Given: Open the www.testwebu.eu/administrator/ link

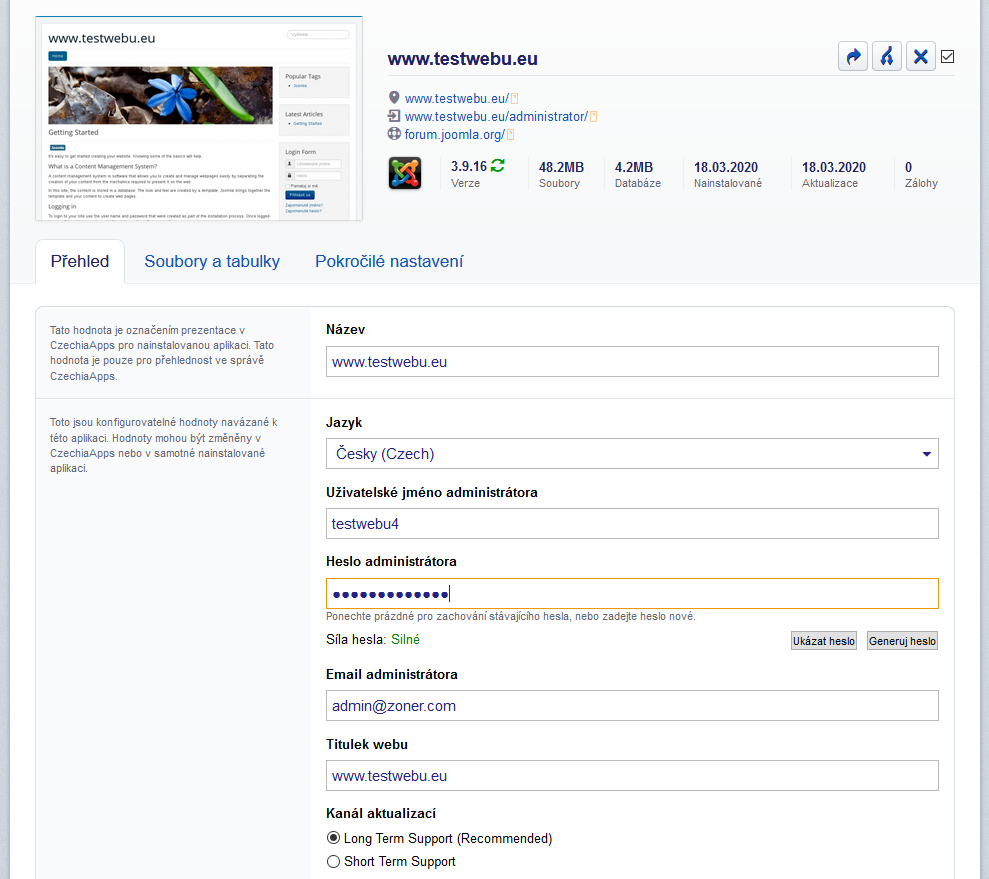Looking at the screenshot, I should (495, 117).
